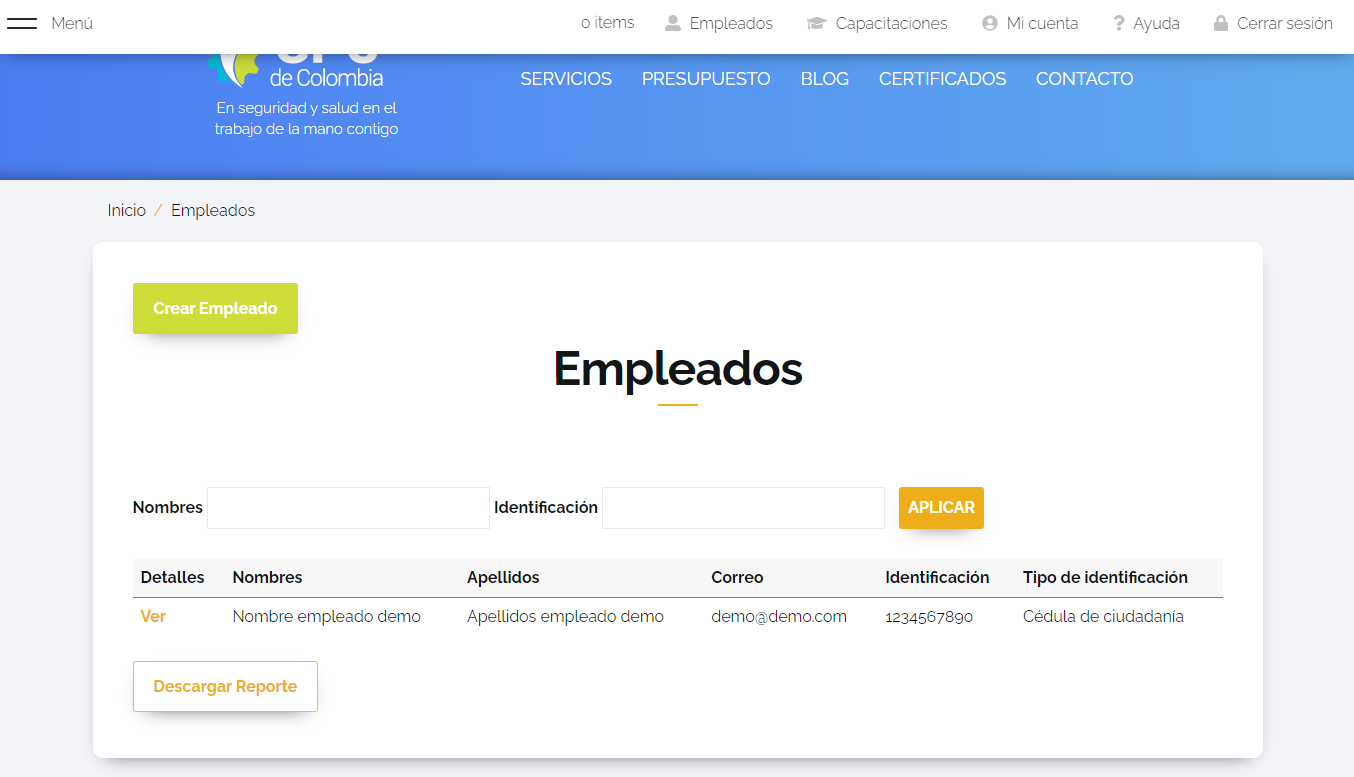
Task: Click the Nombres column header
Action: 267,578
